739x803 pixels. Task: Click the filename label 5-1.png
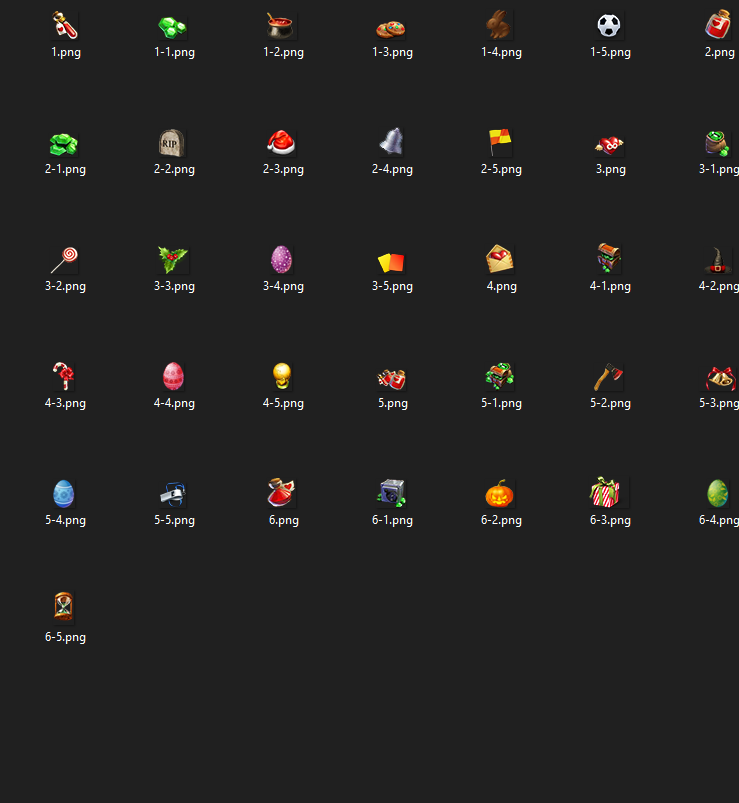tap(501, 404)
